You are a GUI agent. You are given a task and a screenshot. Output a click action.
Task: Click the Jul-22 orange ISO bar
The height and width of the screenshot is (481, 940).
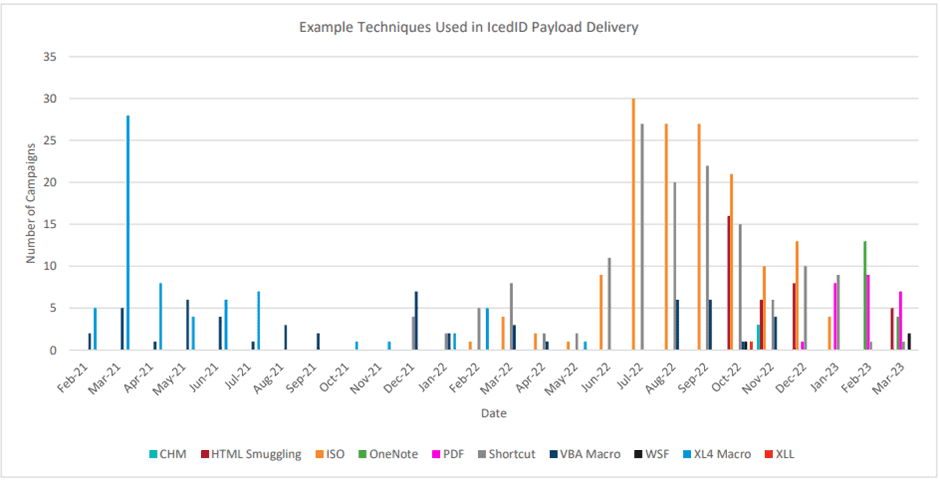[x=633, y=224]
